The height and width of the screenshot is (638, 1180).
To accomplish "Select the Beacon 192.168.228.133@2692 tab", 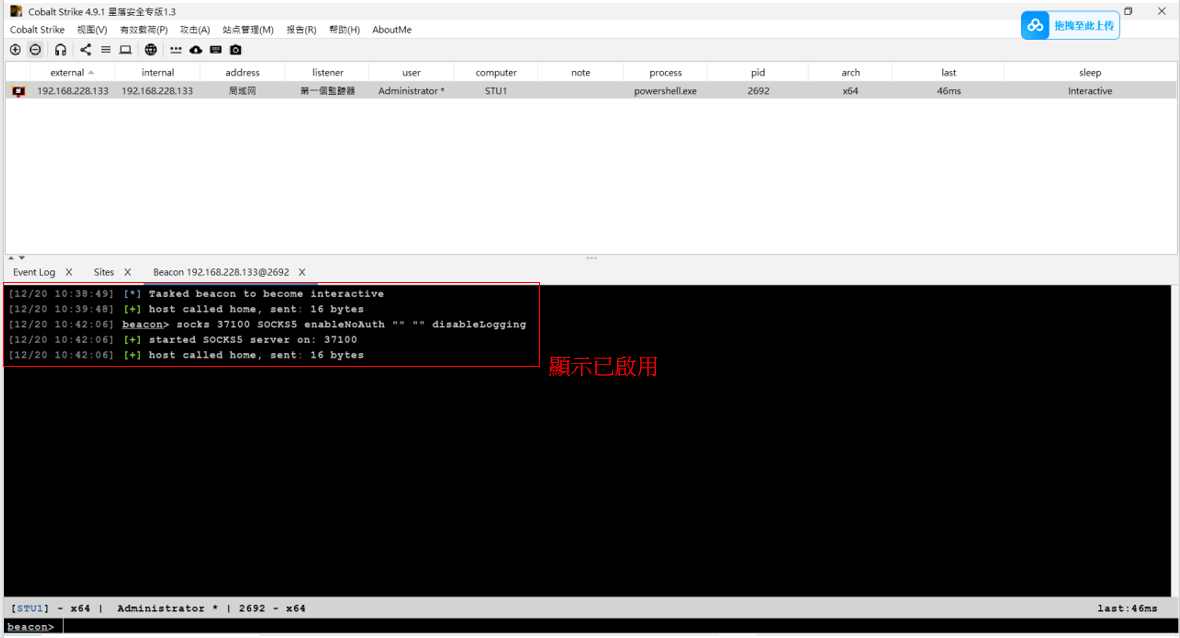I will click(x=221, y=272).
